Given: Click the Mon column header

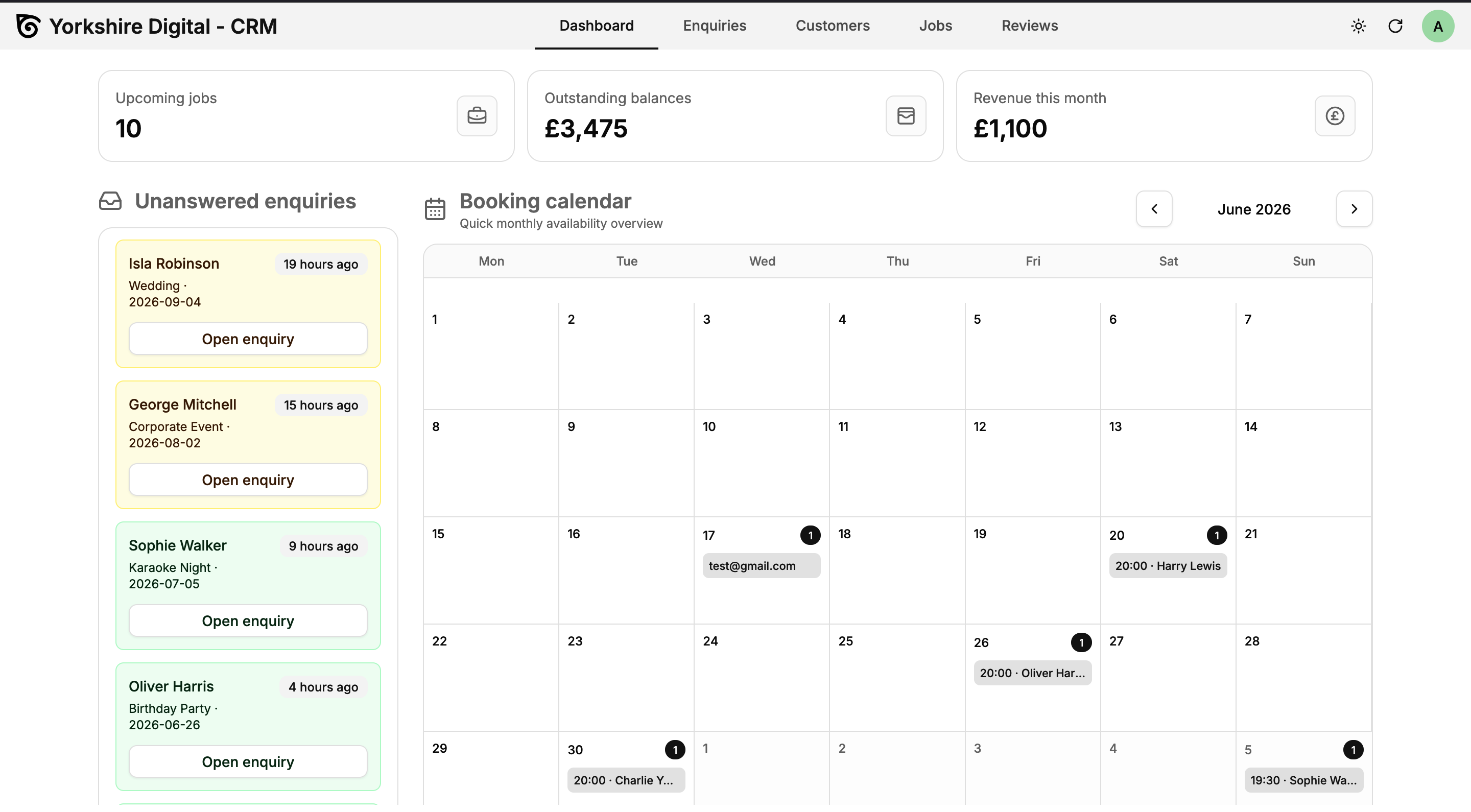Looking at the screenshot, I should pos(491,261).
